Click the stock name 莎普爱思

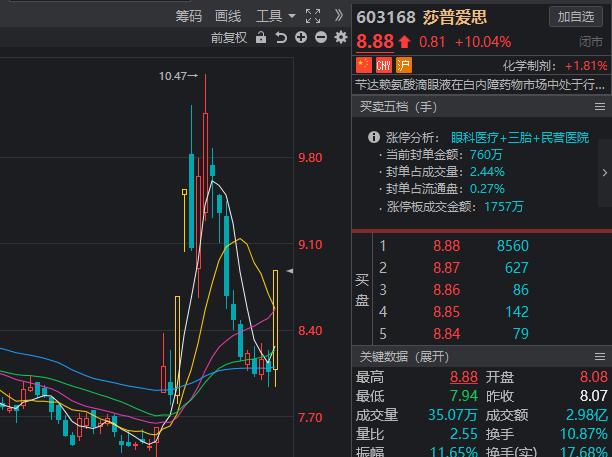(455, 17)
